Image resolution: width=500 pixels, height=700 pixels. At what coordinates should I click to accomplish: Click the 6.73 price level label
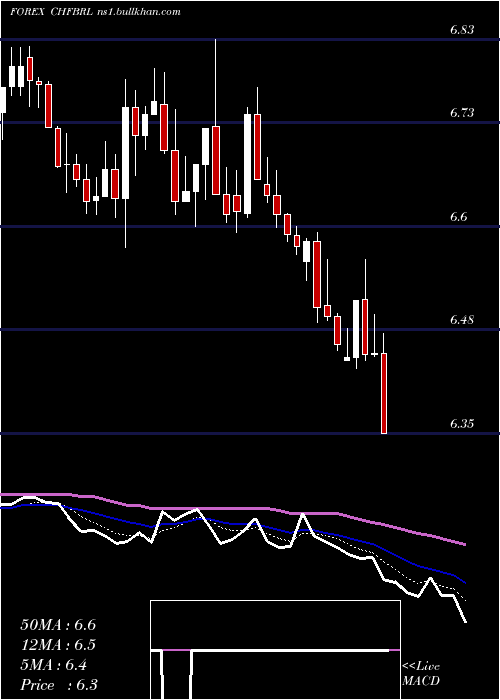point(462,113)
